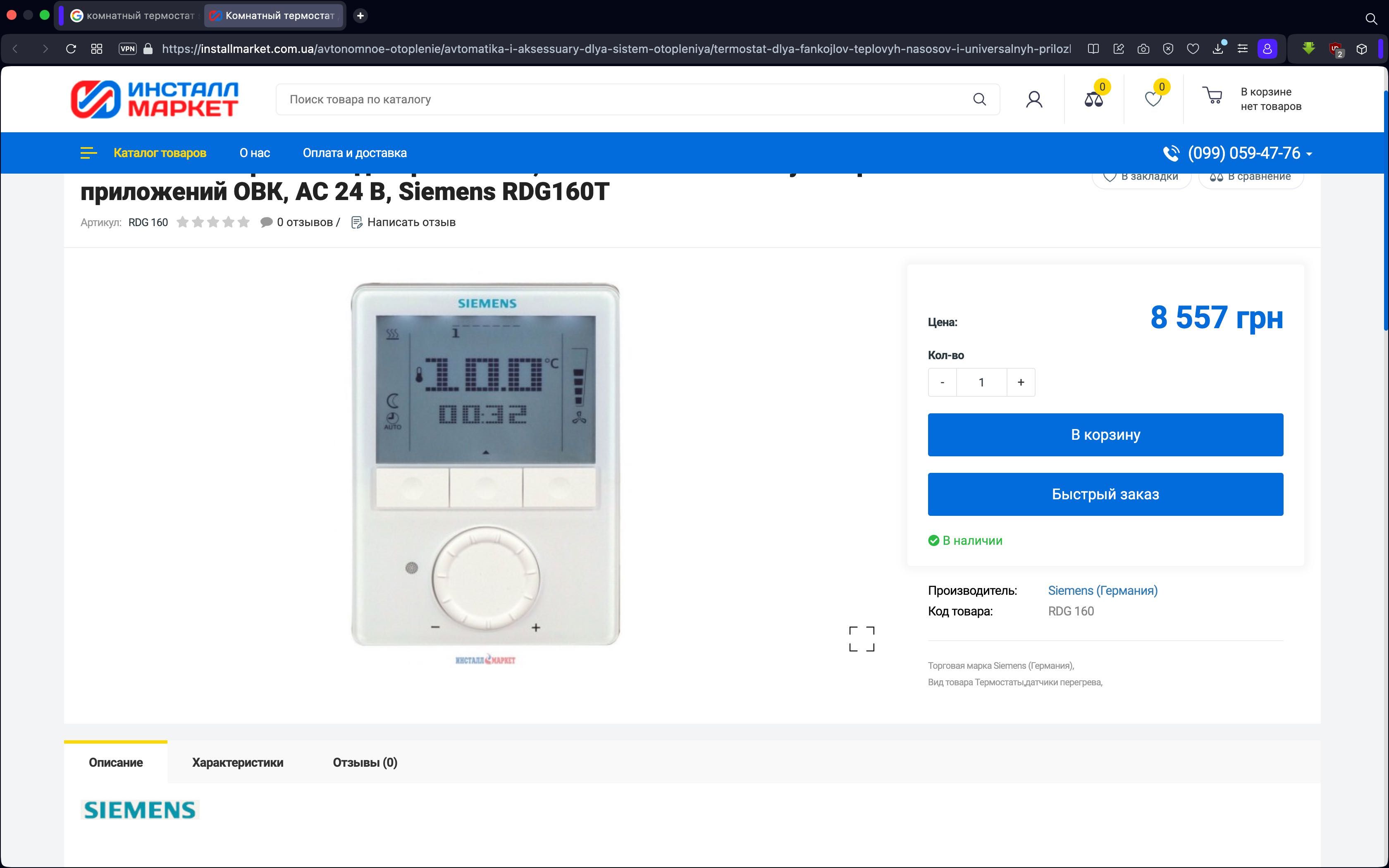The height and width of the screenshot is (868, 1389).
Task: Select the 'Комнатный термостат' installmarket browser tab
Action: (x=274, y=16)
